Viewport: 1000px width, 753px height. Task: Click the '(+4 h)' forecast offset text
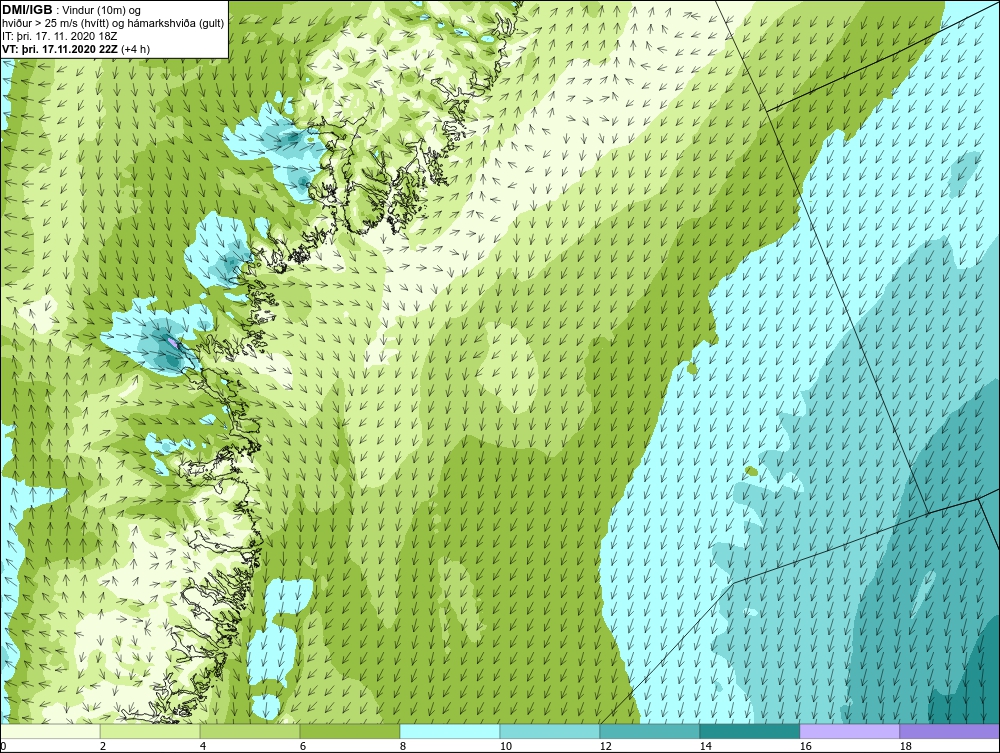pyautogui.click(x=135, y=49)
